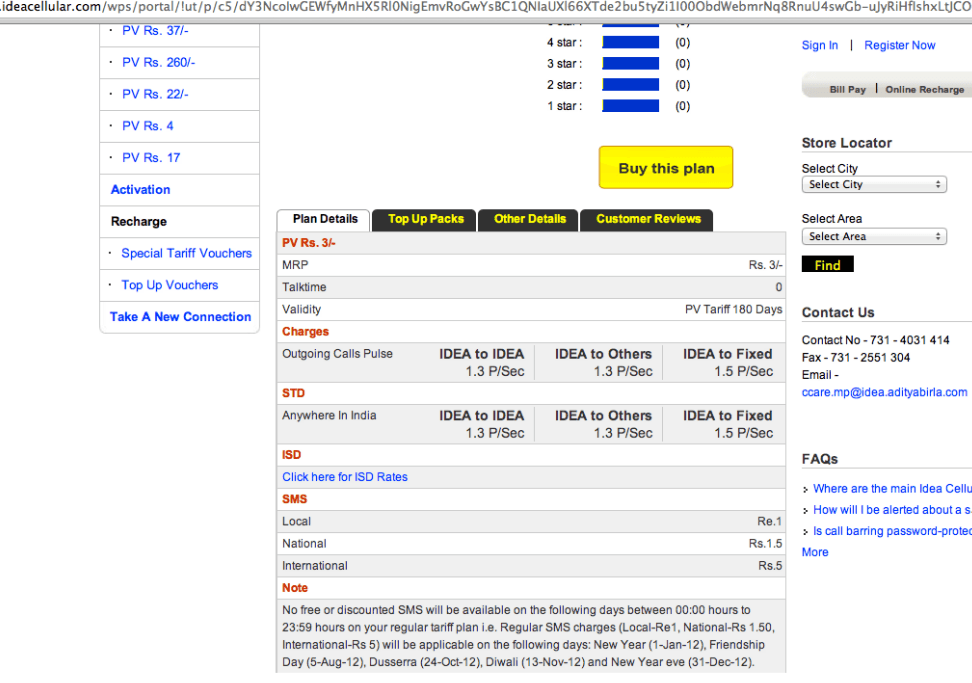Click the Register Now link

(x=899, y=45)
